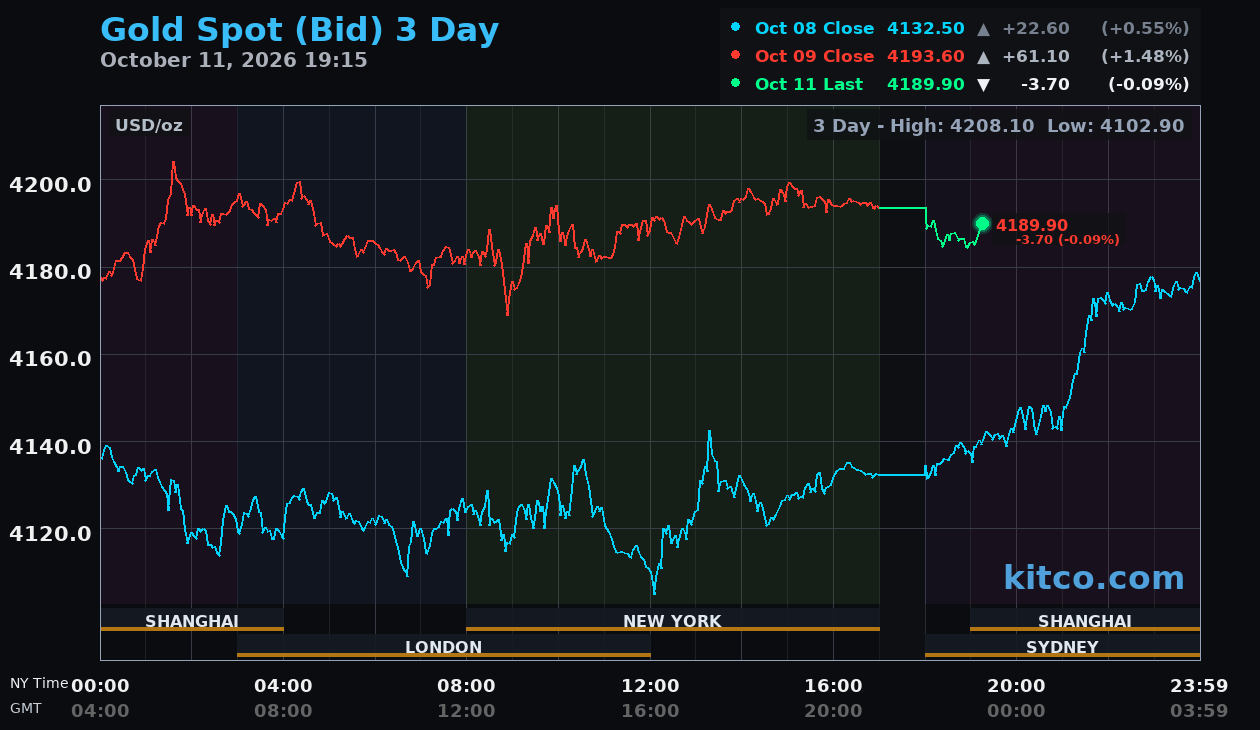Click the 04:00 NY time tick label
The image size is (1260, 730).
(x=283, y=686)
